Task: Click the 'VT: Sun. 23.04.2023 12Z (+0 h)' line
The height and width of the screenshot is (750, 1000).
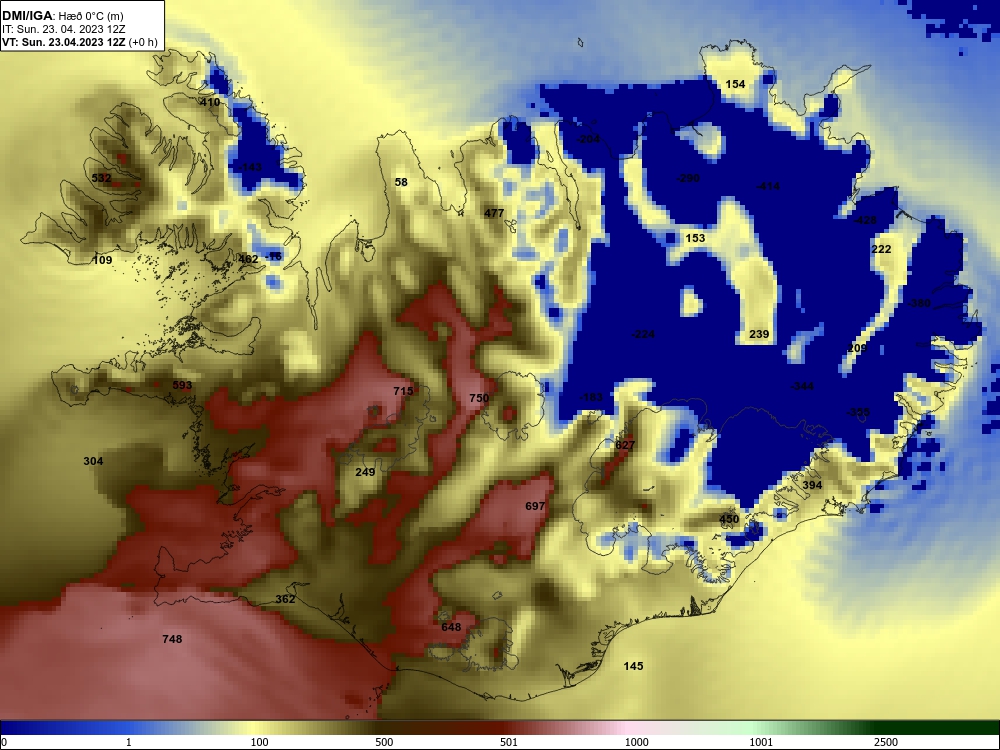Action: (x=79, y=42)
